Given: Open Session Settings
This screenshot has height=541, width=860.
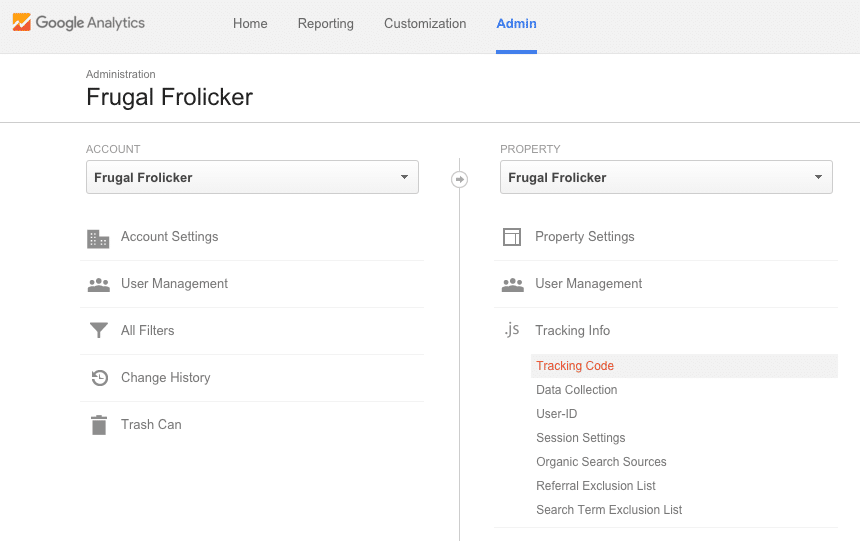Looking at the screenshot, I should (581, 438).
